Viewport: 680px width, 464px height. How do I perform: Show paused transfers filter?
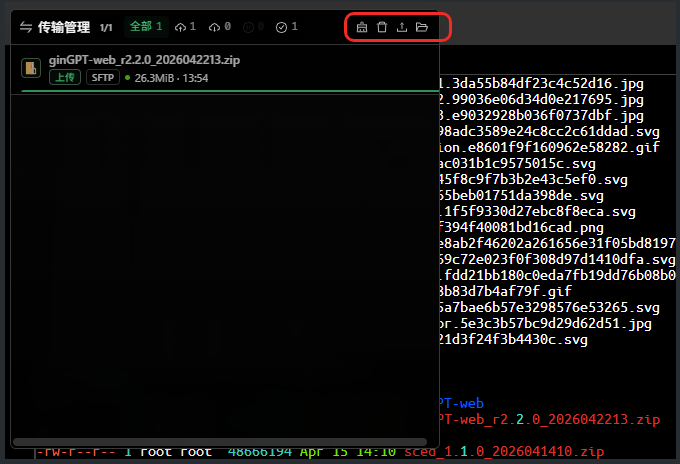pos(255,27)
